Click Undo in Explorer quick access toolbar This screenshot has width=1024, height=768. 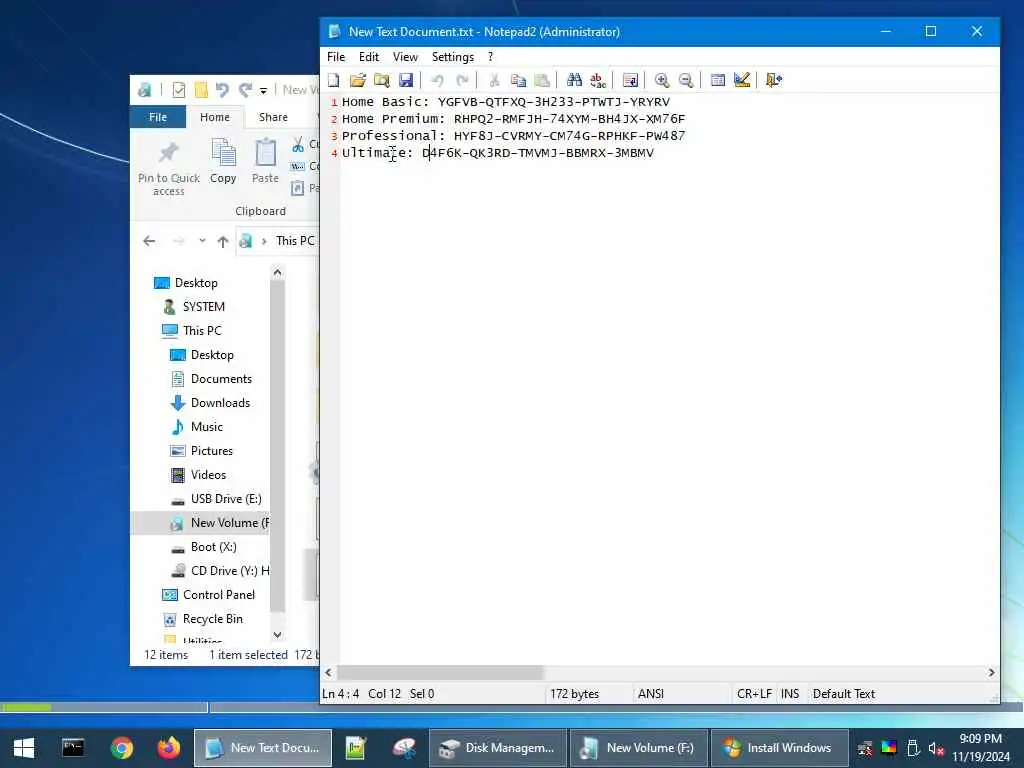pyautogui.click(x=223, y=90)
